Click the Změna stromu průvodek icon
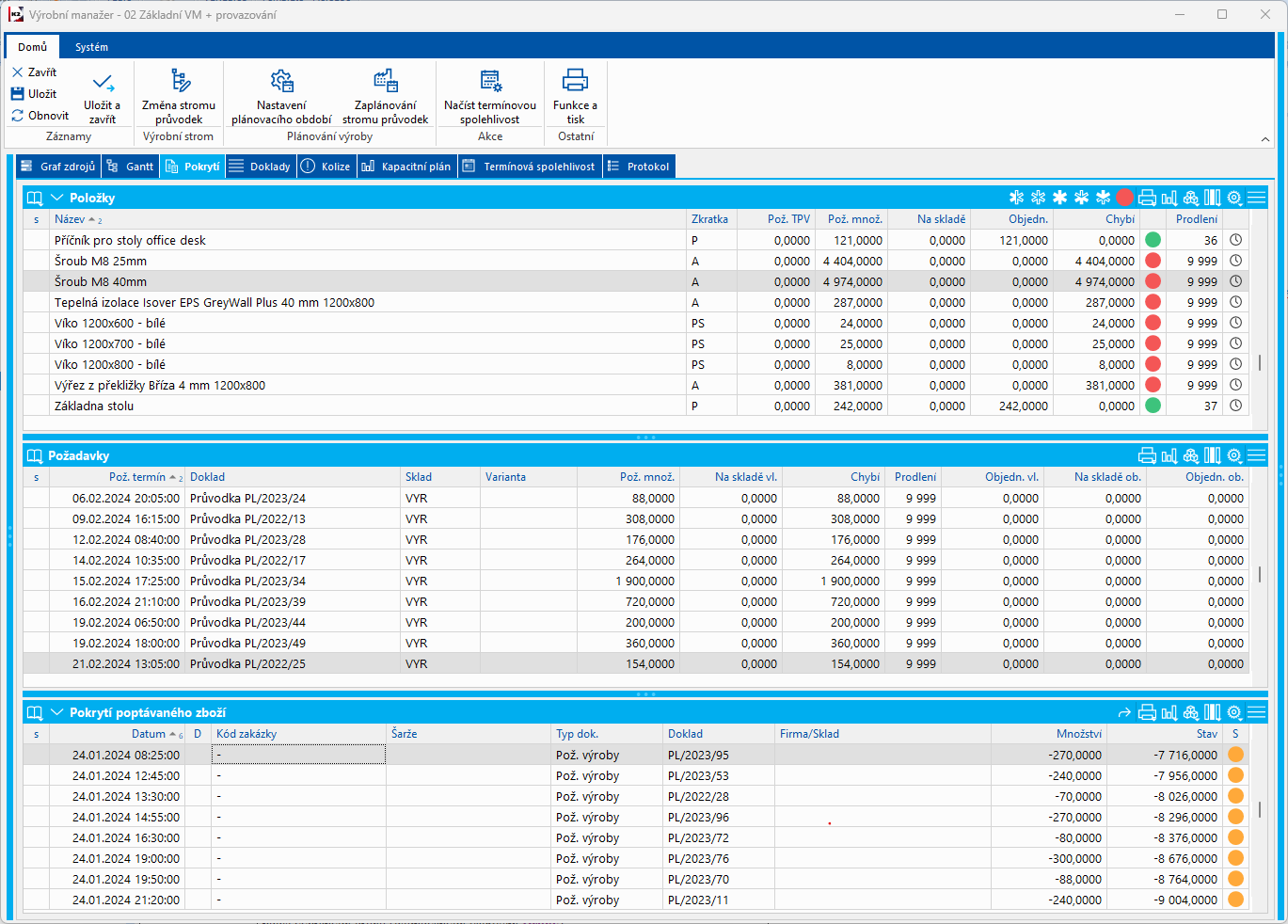The width and height of the screenshot is (1288, 924). click(x=179, y=81)
